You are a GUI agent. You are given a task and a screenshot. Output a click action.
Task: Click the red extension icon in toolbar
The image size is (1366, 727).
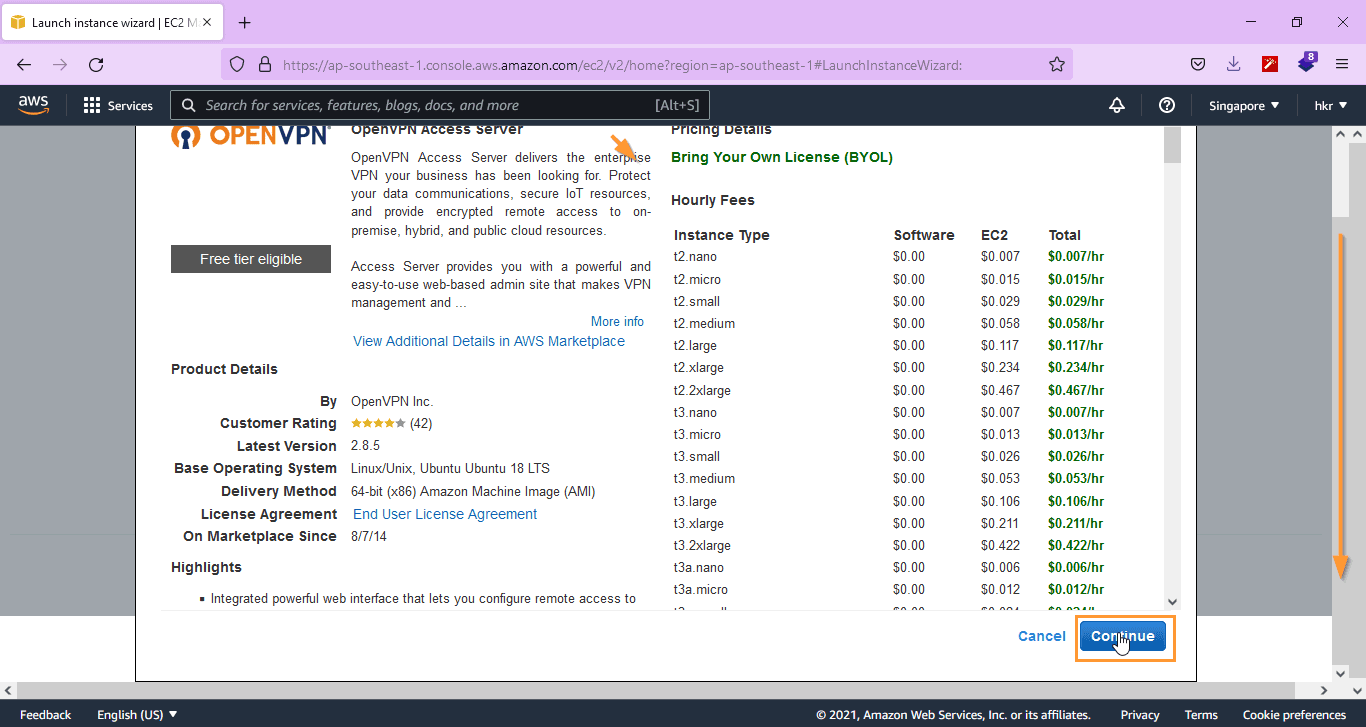[x=1270, y=64]
